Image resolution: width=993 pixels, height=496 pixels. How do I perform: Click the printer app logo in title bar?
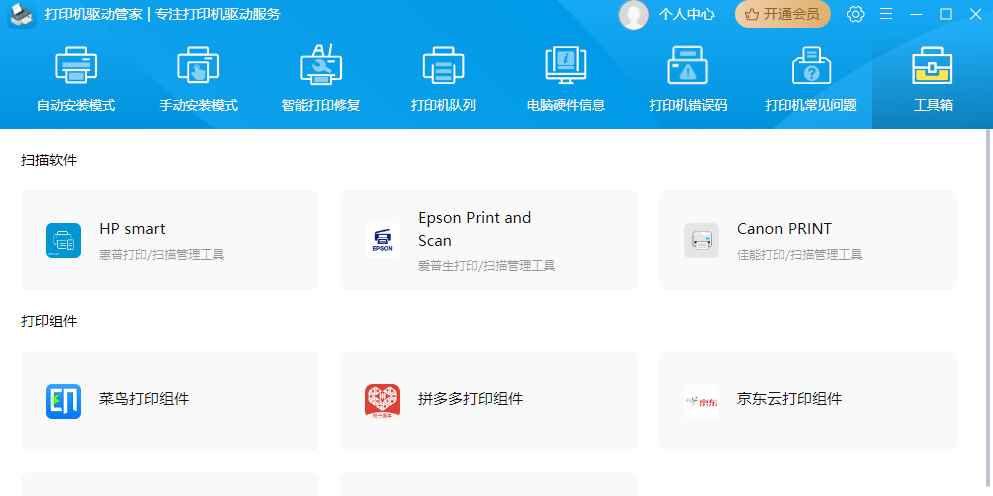pyautogui.click(x=21, y=14)
